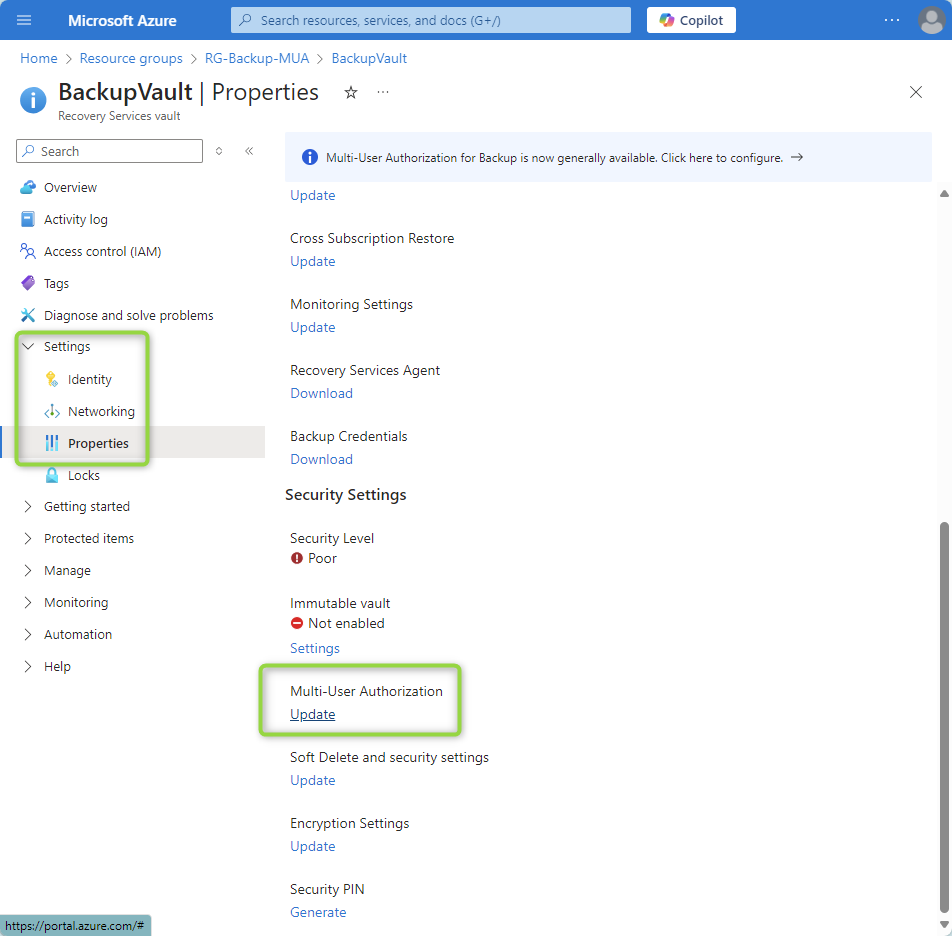The image size is (952, 936).
Task: Open the Azure portal hamburger menu
Action: point(25,20)
